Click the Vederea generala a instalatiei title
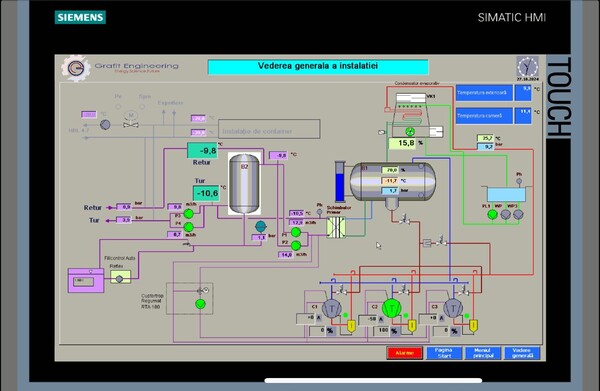 (x=318, y=67)
